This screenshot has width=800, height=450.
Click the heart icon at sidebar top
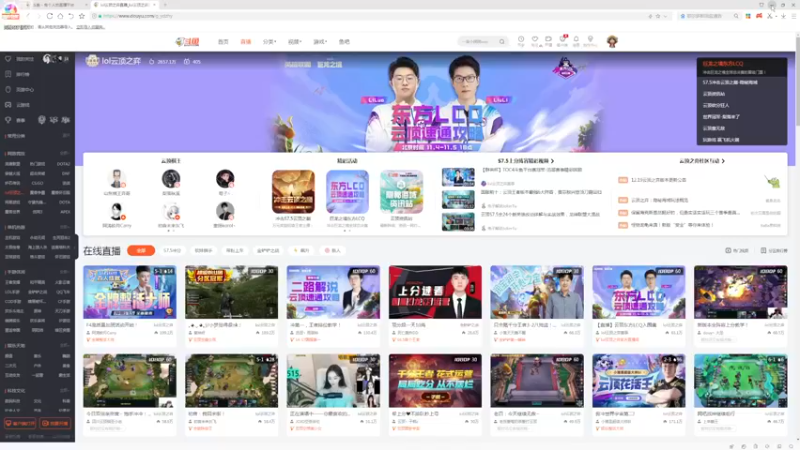(x=8, y=59)
